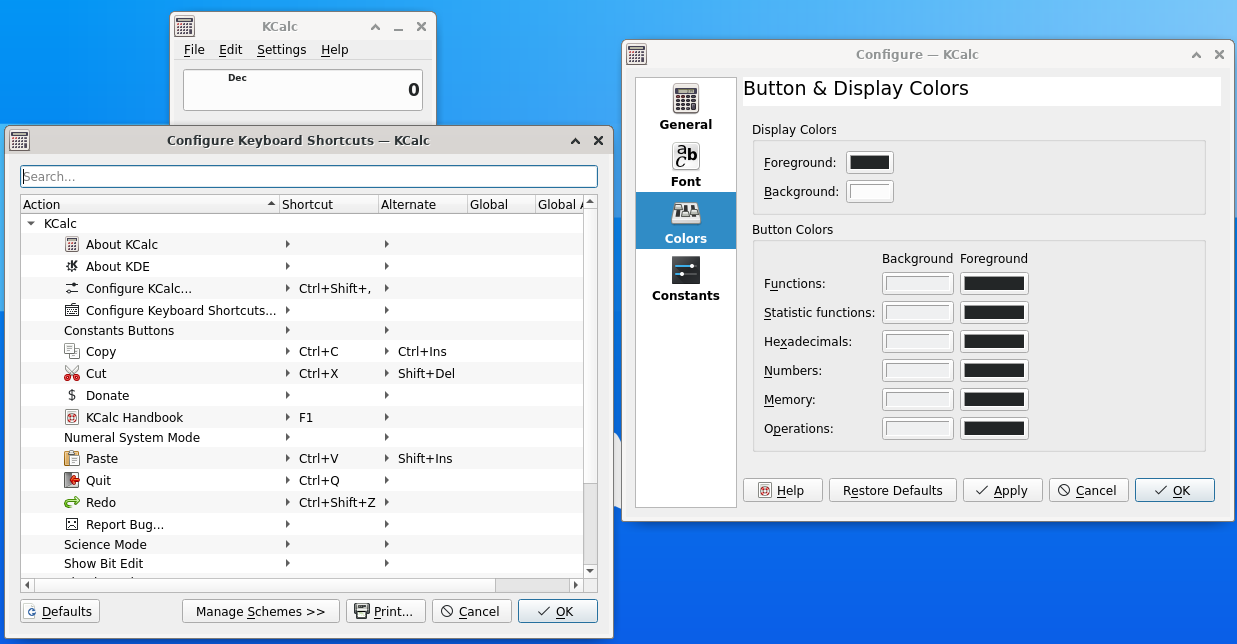This screenshot has height=644, width=1237.
Task: Select the General settings page icon
Action: [686, 99]
